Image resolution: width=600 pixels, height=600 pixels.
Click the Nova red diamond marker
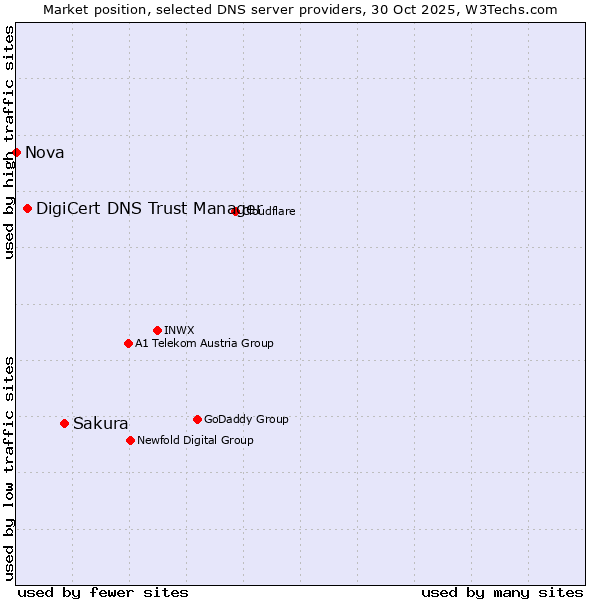[x=17, y=152]
